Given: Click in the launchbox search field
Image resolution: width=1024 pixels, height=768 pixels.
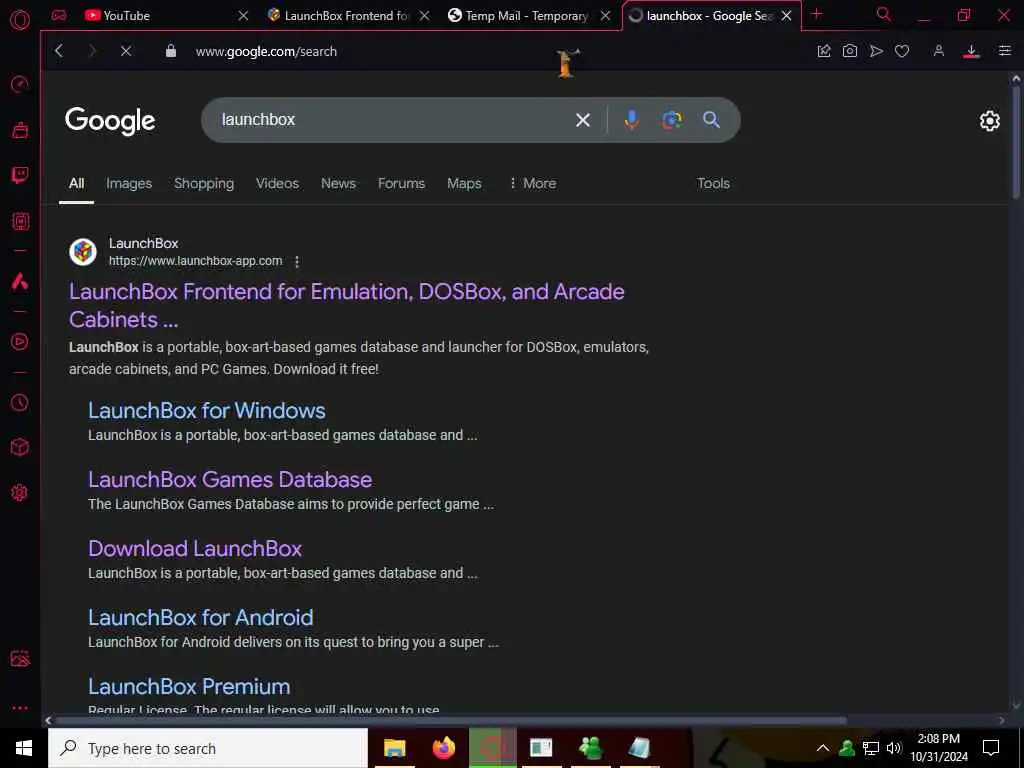Looking at the screenshot, I should click(x=392, y=120).
